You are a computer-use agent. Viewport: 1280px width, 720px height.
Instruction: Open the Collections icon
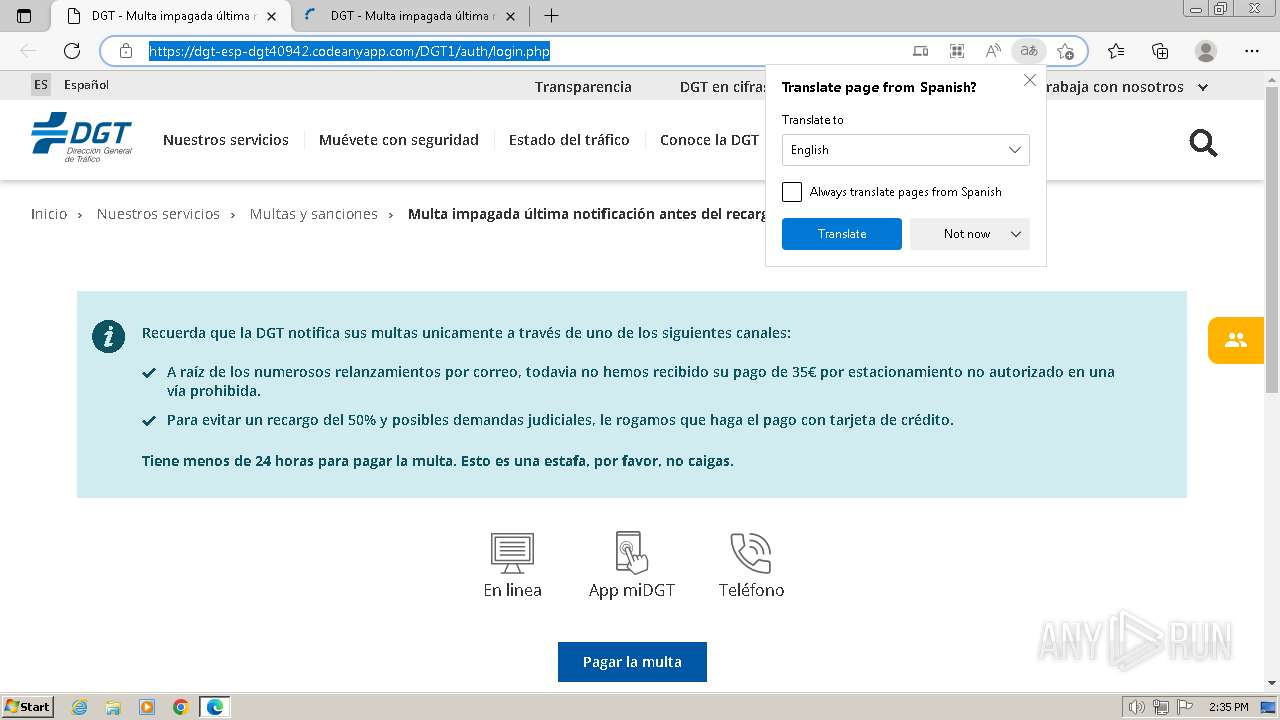tap(1160, 51)
